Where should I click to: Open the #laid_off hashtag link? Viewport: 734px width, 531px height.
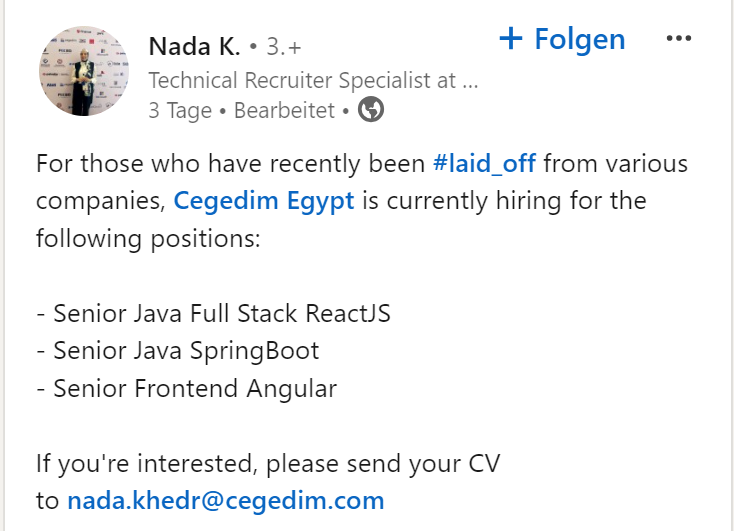click(x=484, y=163)
